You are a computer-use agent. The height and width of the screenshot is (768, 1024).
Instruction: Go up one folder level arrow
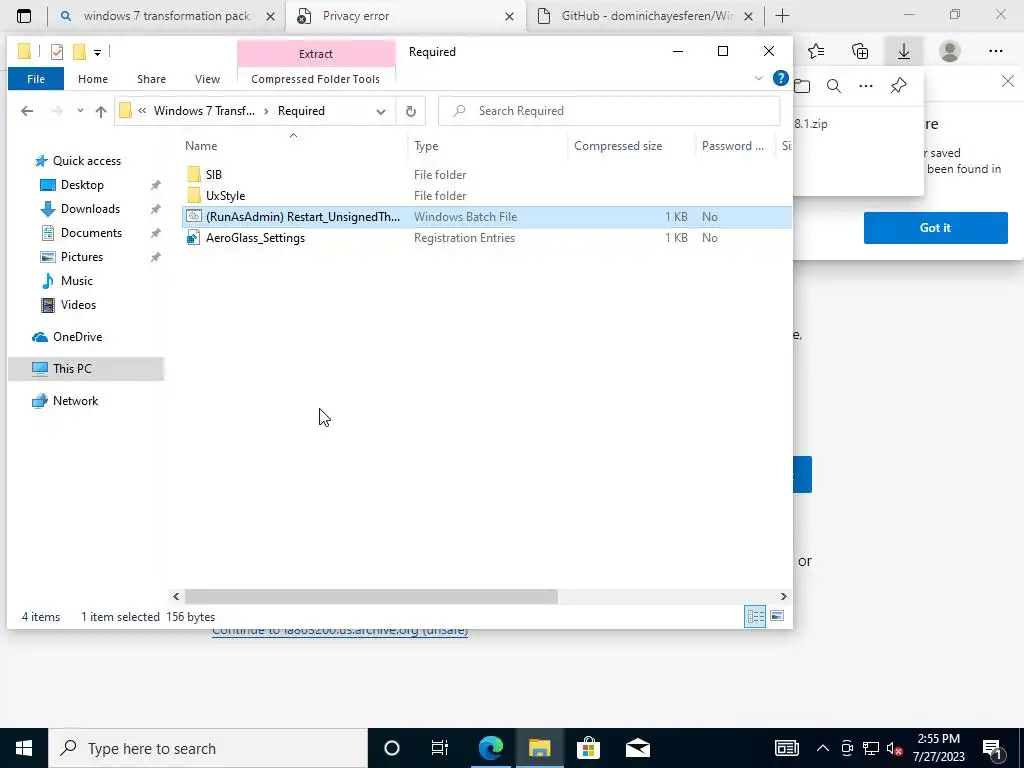(x=101, y=111)
